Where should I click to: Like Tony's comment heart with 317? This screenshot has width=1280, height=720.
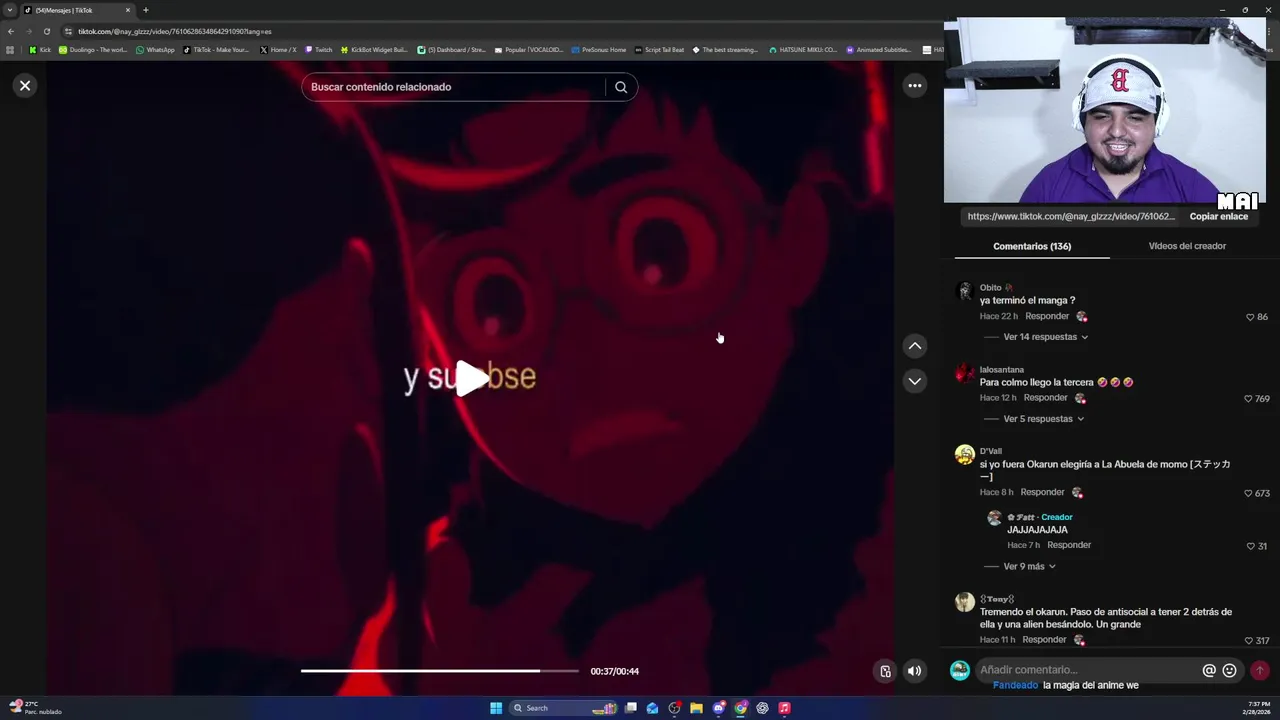click(x=1248, y=641)
